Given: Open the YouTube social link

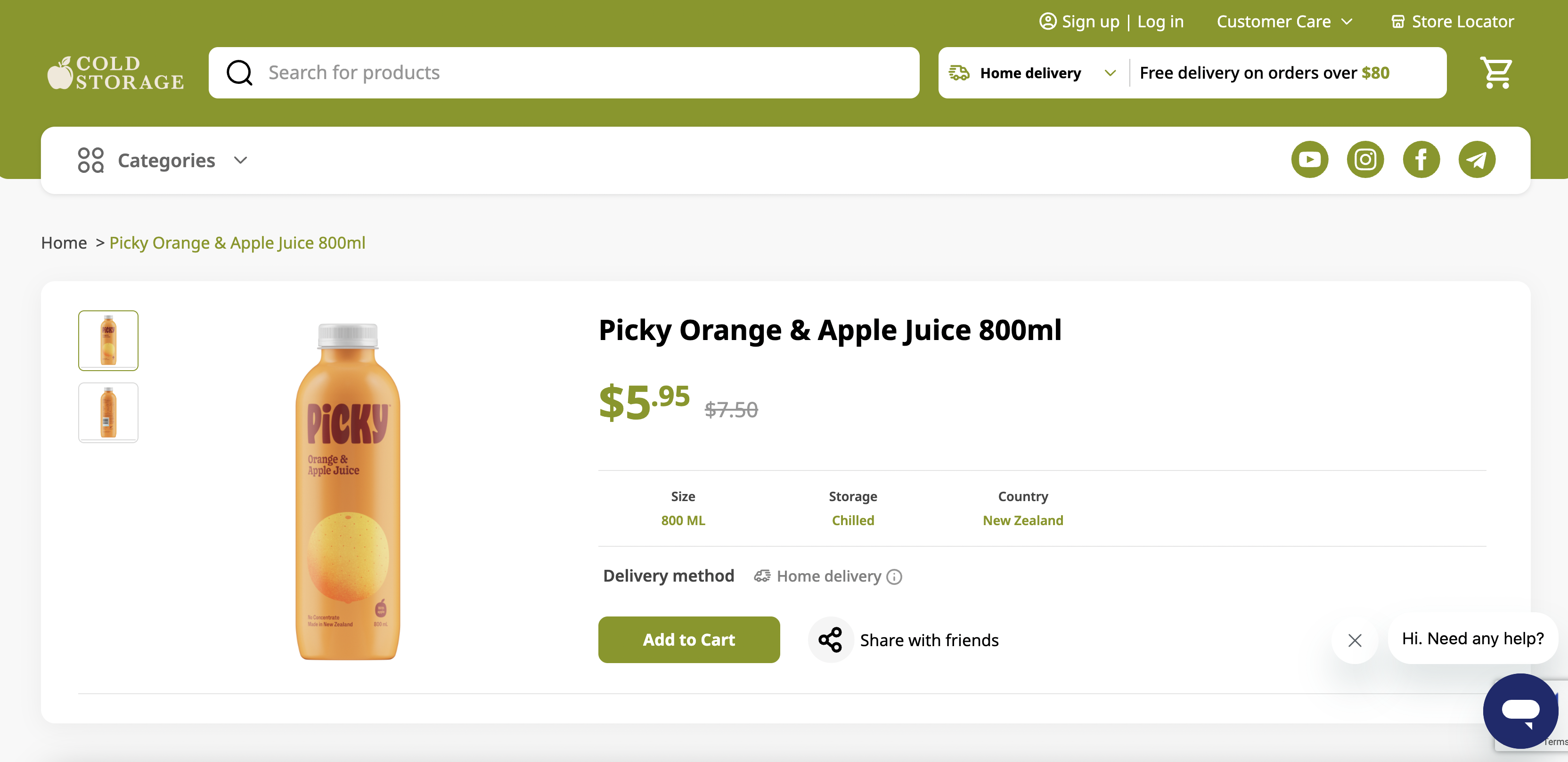Looking at the screenshot, I should pyautogui.click(x=1309, y=160).
